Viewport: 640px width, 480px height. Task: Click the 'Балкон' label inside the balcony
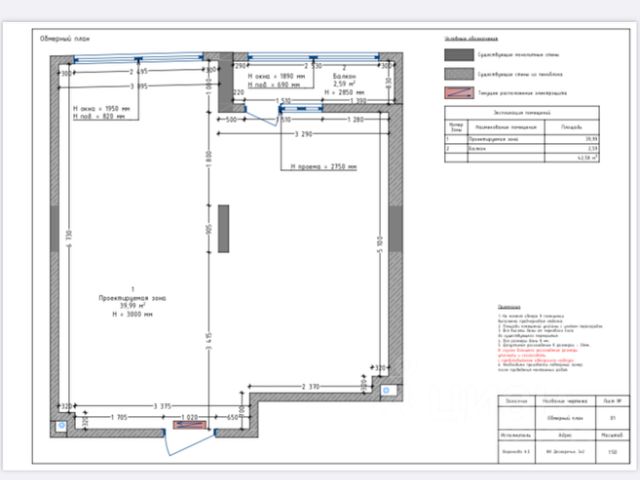pos(344,76)
